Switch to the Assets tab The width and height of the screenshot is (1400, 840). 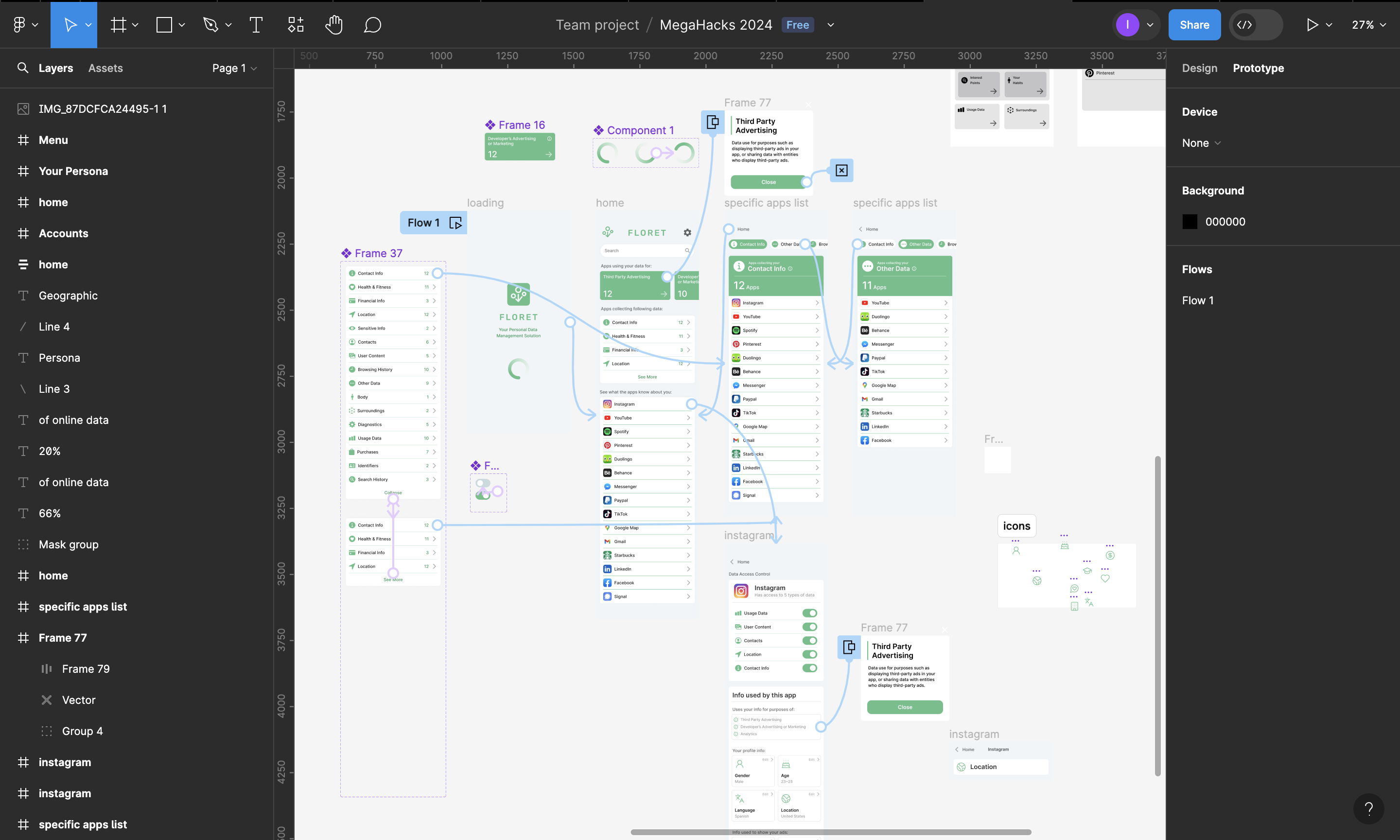point(105,68)
